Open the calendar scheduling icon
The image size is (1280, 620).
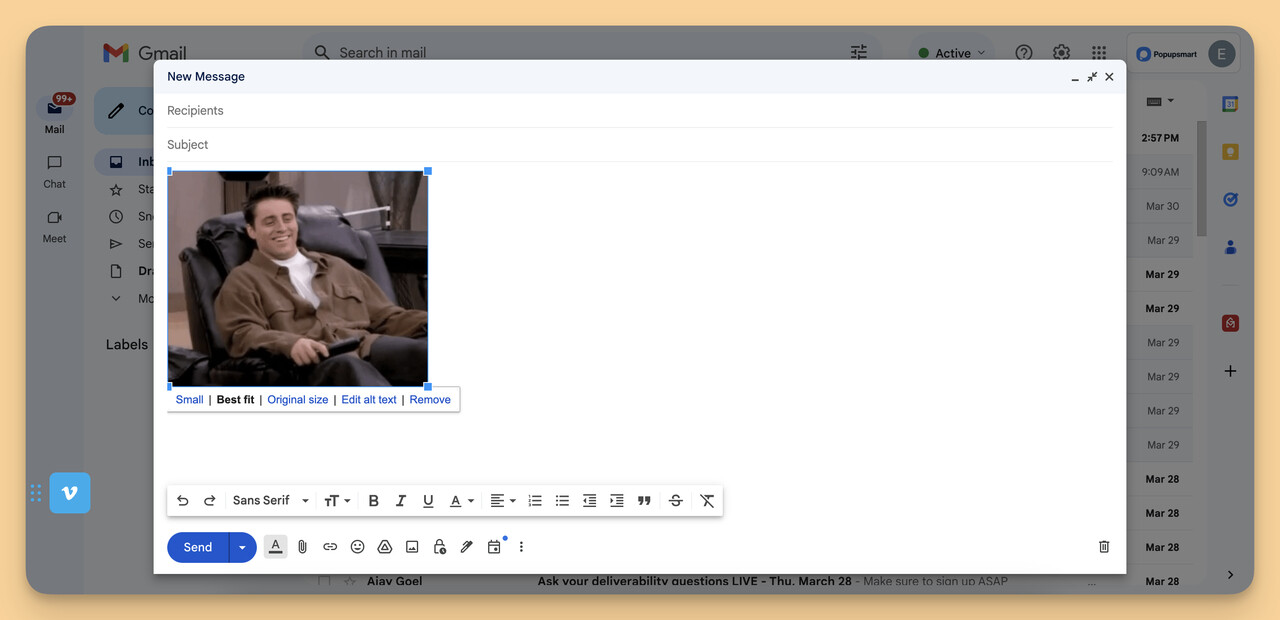494,547
